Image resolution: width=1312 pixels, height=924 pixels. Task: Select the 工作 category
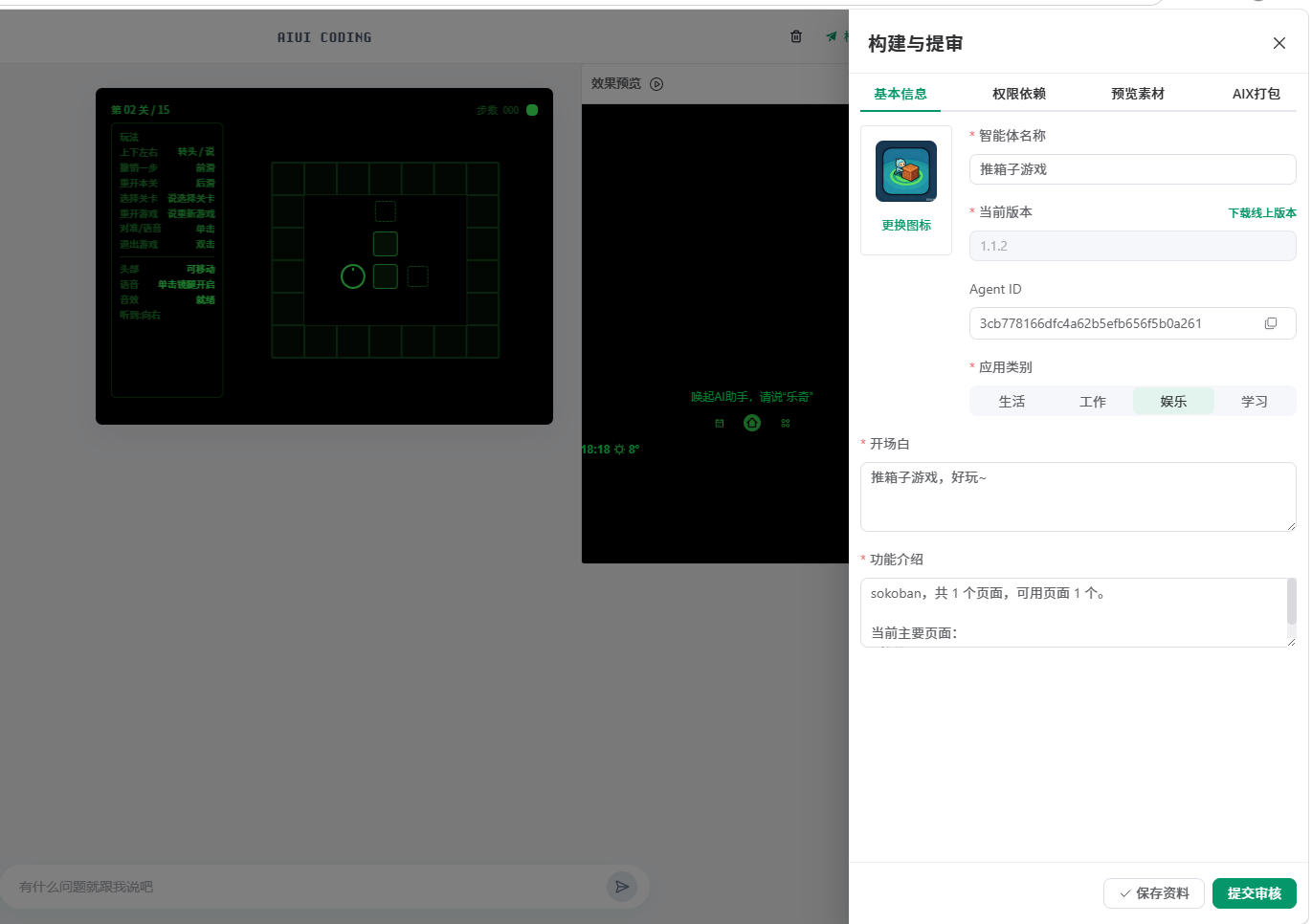click(1092, 402)
